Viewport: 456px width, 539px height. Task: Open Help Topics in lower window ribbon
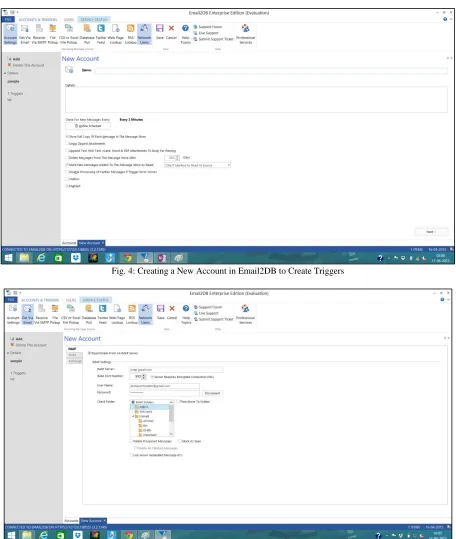coord(186,314)
